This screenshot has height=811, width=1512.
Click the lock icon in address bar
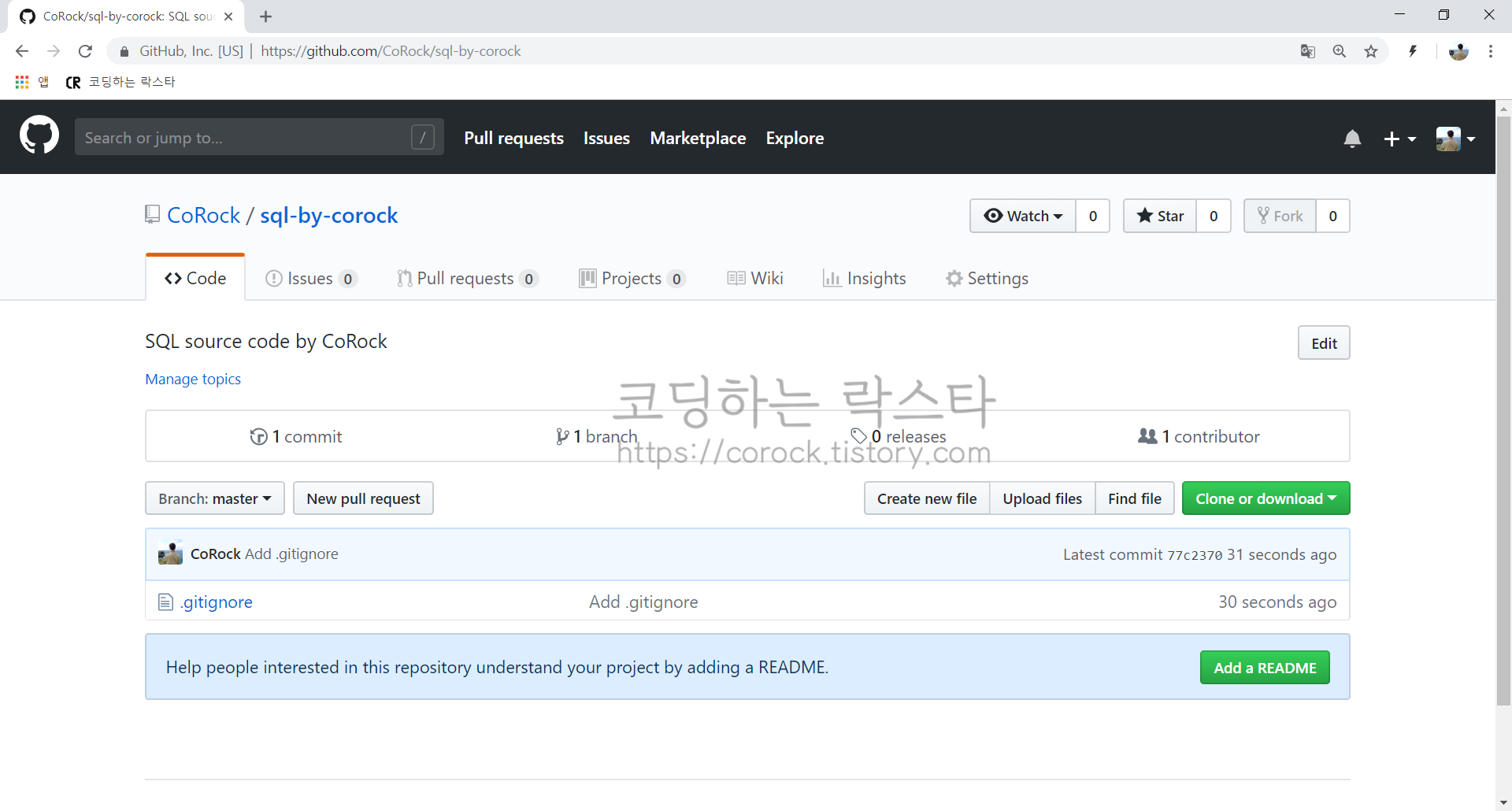pos(124,51)
